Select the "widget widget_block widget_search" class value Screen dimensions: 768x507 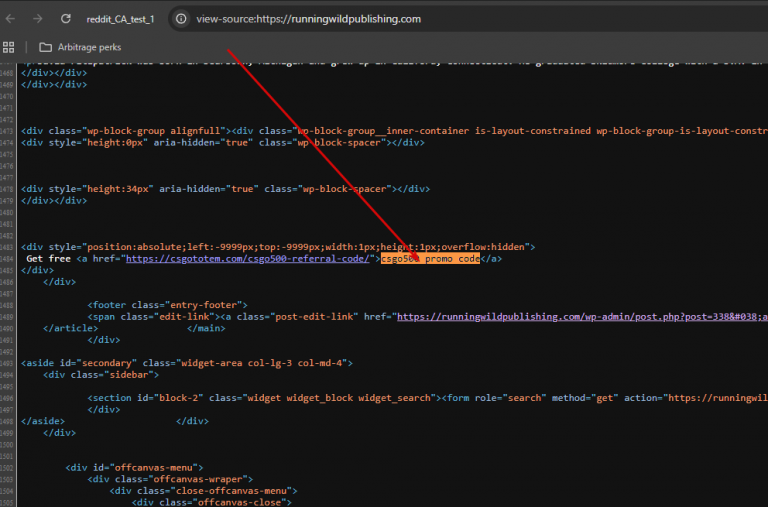coord(339,398)
